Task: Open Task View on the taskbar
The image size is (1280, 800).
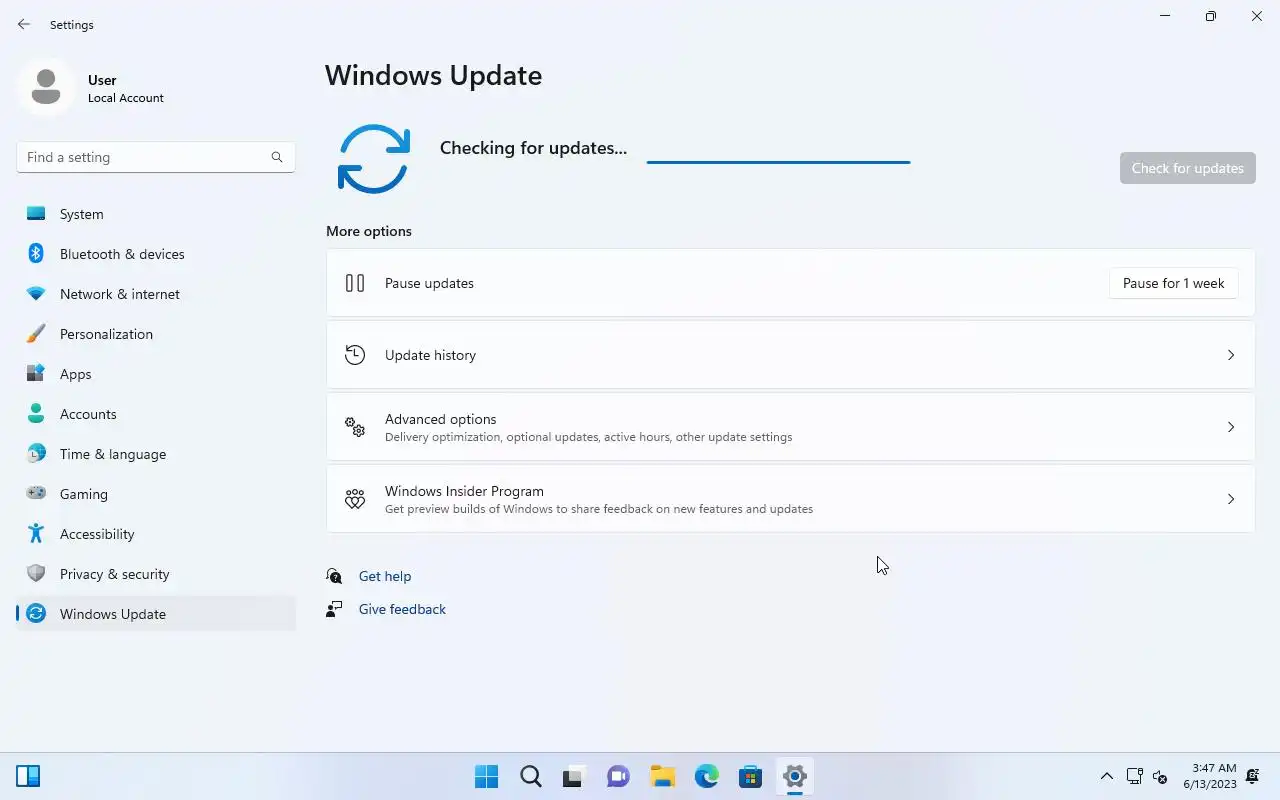Action: (574, 776)
